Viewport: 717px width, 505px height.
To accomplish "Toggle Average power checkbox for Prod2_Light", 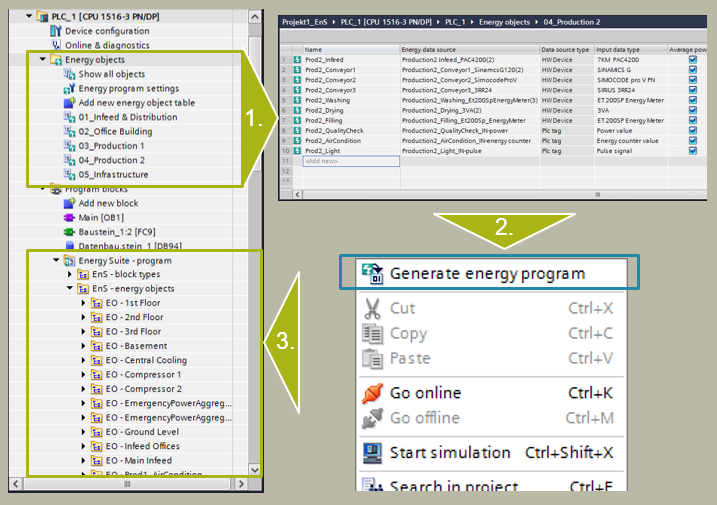I will 693,150.
